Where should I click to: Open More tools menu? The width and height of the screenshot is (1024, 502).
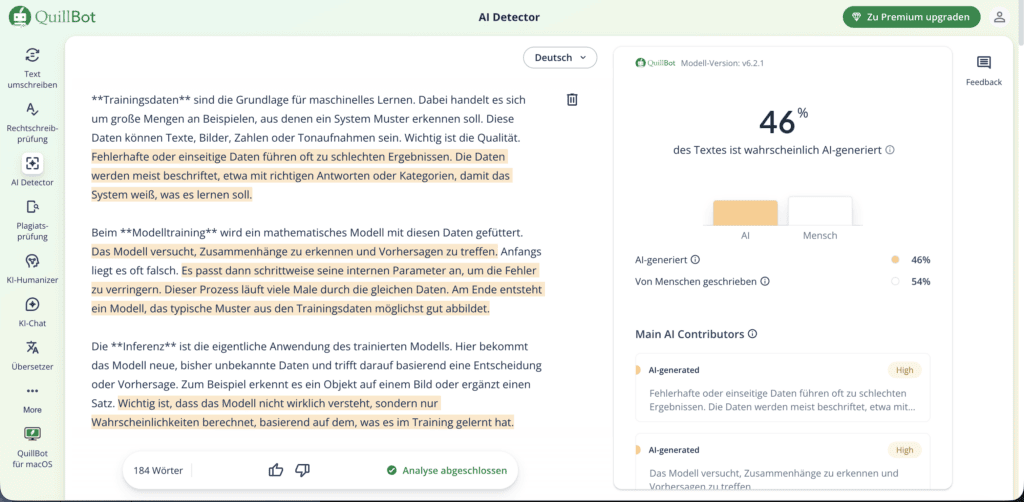click(32, 398)
